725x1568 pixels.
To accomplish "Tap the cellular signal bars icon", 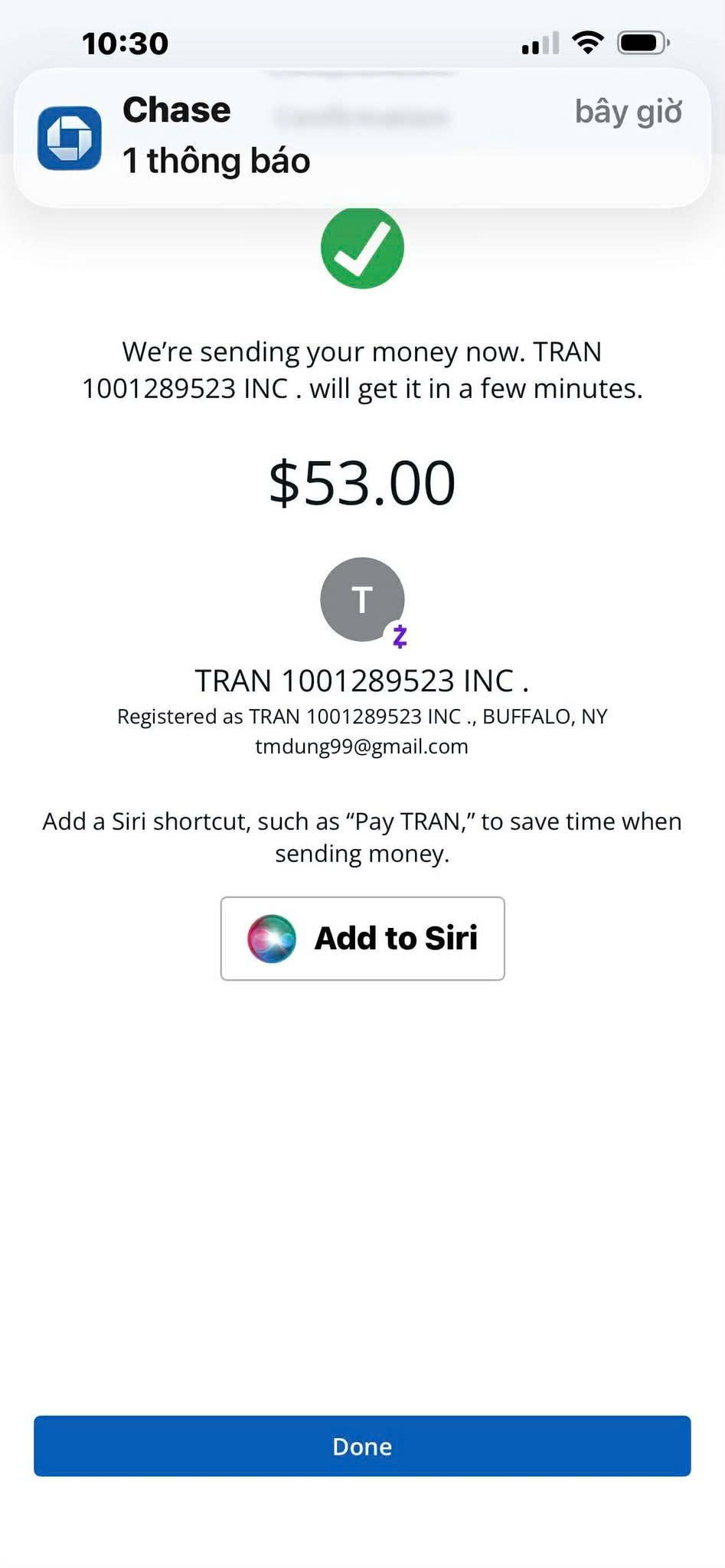I will coord(540,43).
